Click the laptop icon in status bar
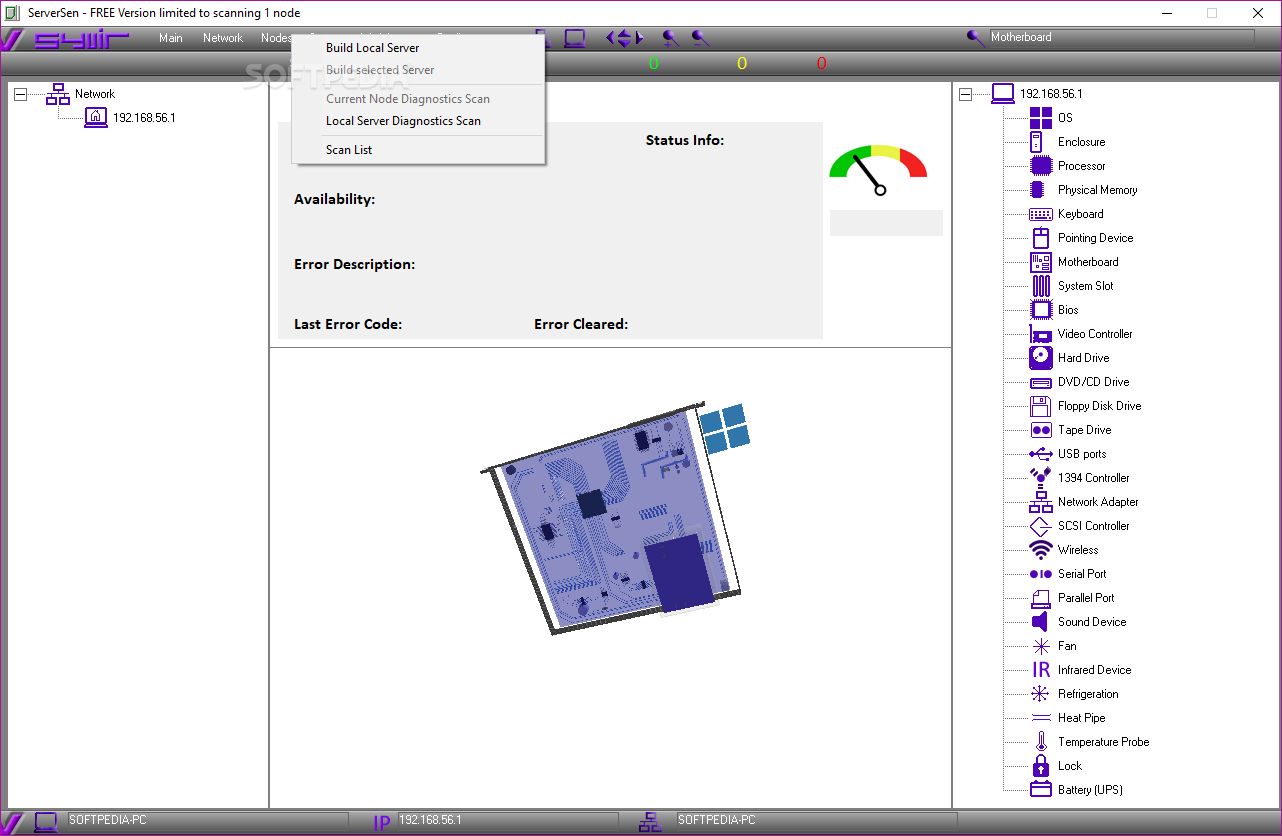This screenshot has height=836, width=1282. pos(46,822)
